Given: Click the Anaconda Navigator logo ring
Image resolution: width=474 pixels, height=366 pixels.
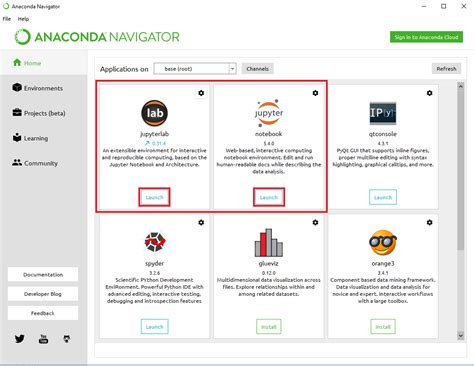Looking at the screenshot, I should pyautogui.click(x=23, y=37).
